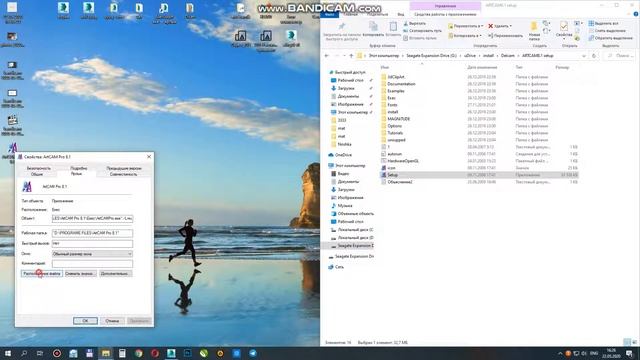
Task: Open the Предыдущие версии tab
Action: point(124,168)
